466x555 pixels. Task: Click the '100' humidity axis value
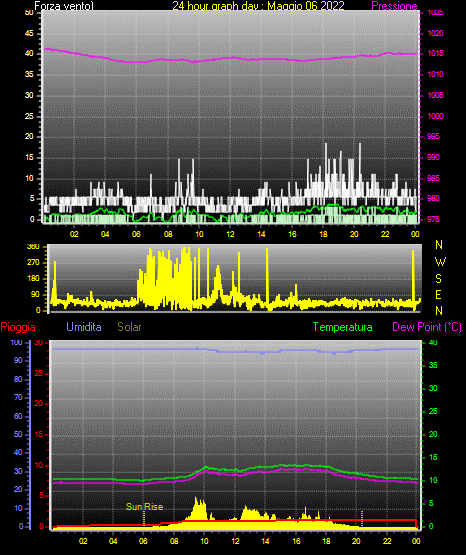coord(16,343)
